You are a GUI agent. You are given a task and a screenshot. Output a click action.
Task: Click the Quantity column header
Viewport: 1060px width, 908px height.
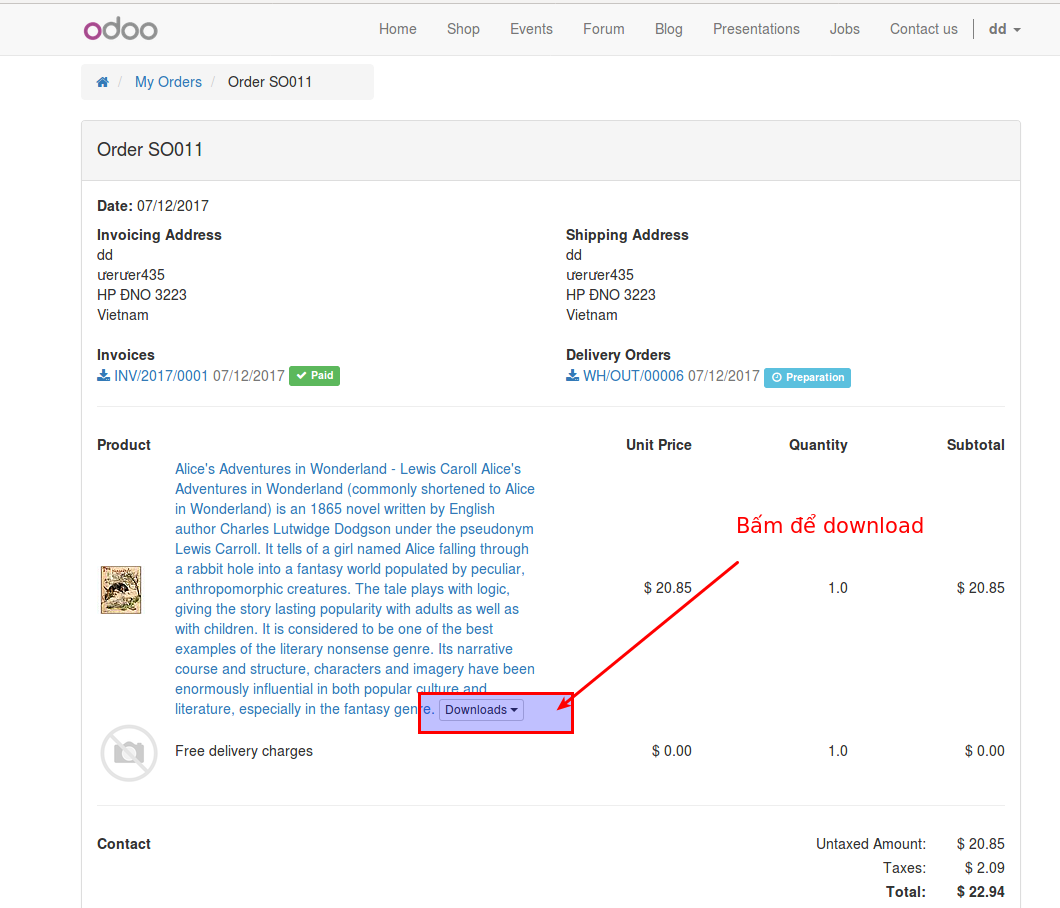pyautogui.click(x=818, y=445)
